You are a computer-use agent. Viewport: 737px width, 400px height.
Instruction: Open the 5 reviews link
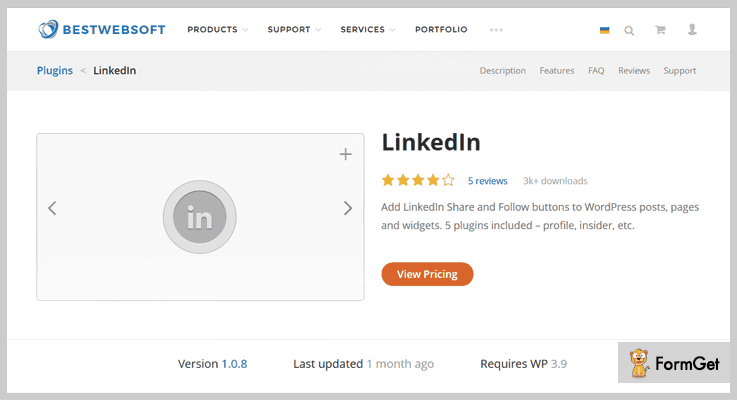[x=487, y=181]
